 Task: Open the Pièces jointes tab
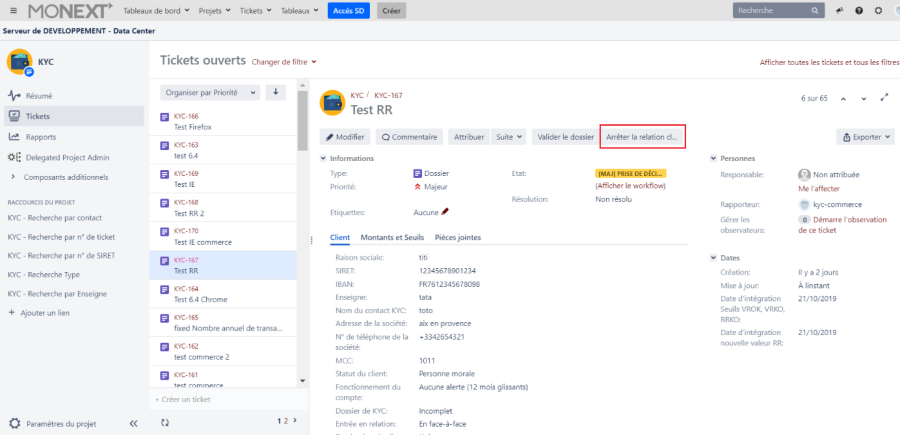(x=457, y=238)
